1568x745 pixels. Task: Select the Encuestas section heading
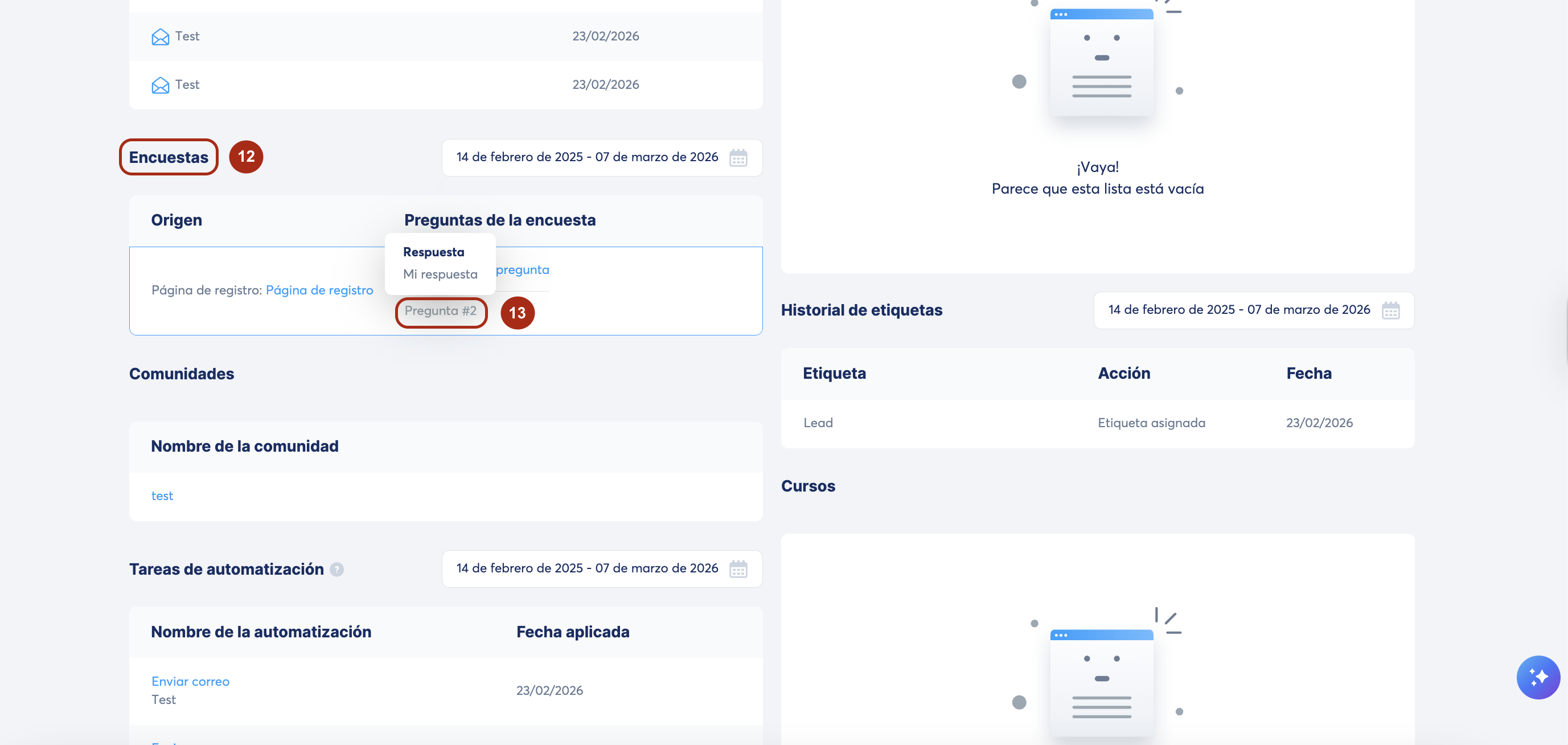[x=168, y=157]
